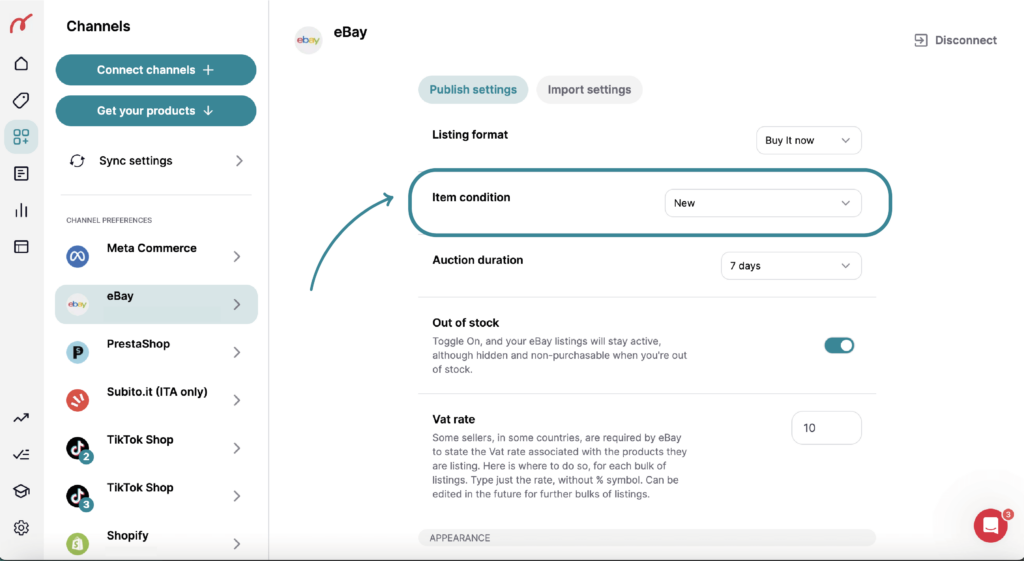Click the home icon in the left sidebar

click(21, 64)
